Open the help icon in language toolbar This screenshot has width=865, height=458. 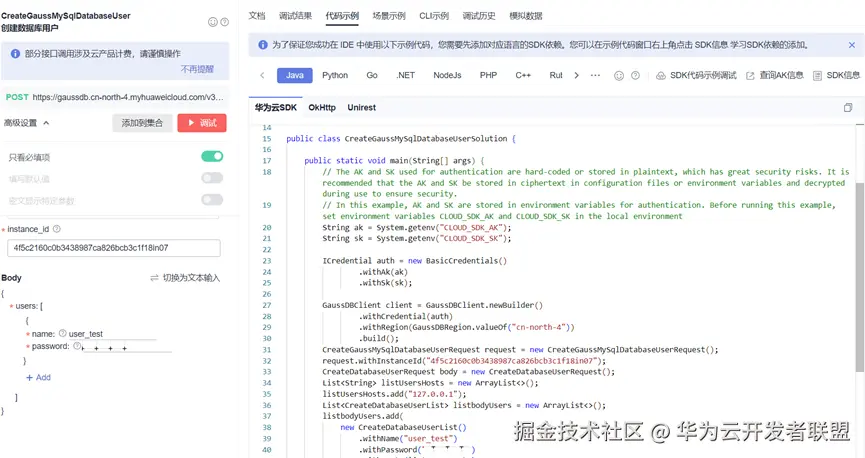[x=636, y=76]
